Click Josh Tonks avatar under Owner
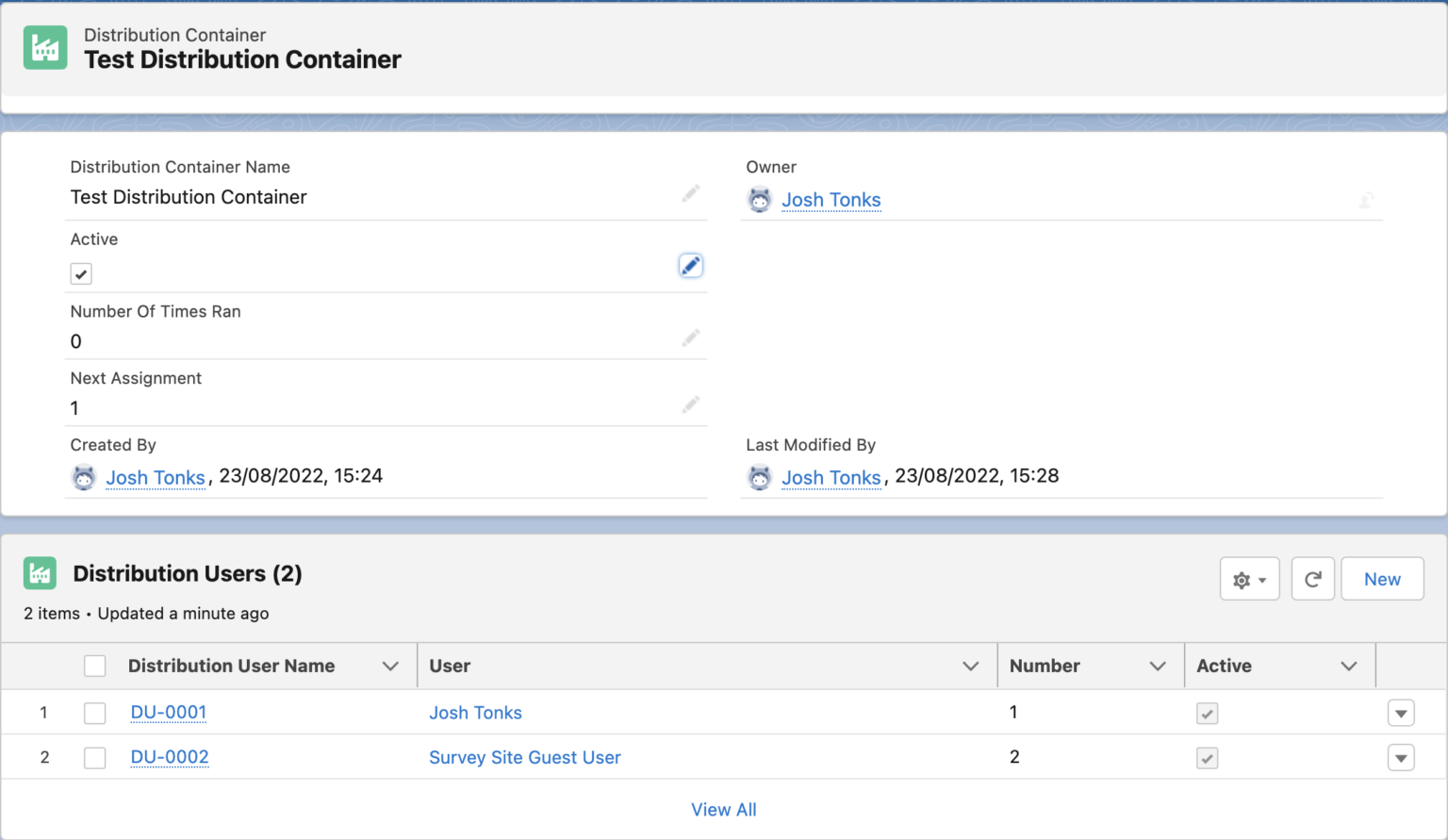The width and height of the screenshot is (1448, 840). (760, 200)
